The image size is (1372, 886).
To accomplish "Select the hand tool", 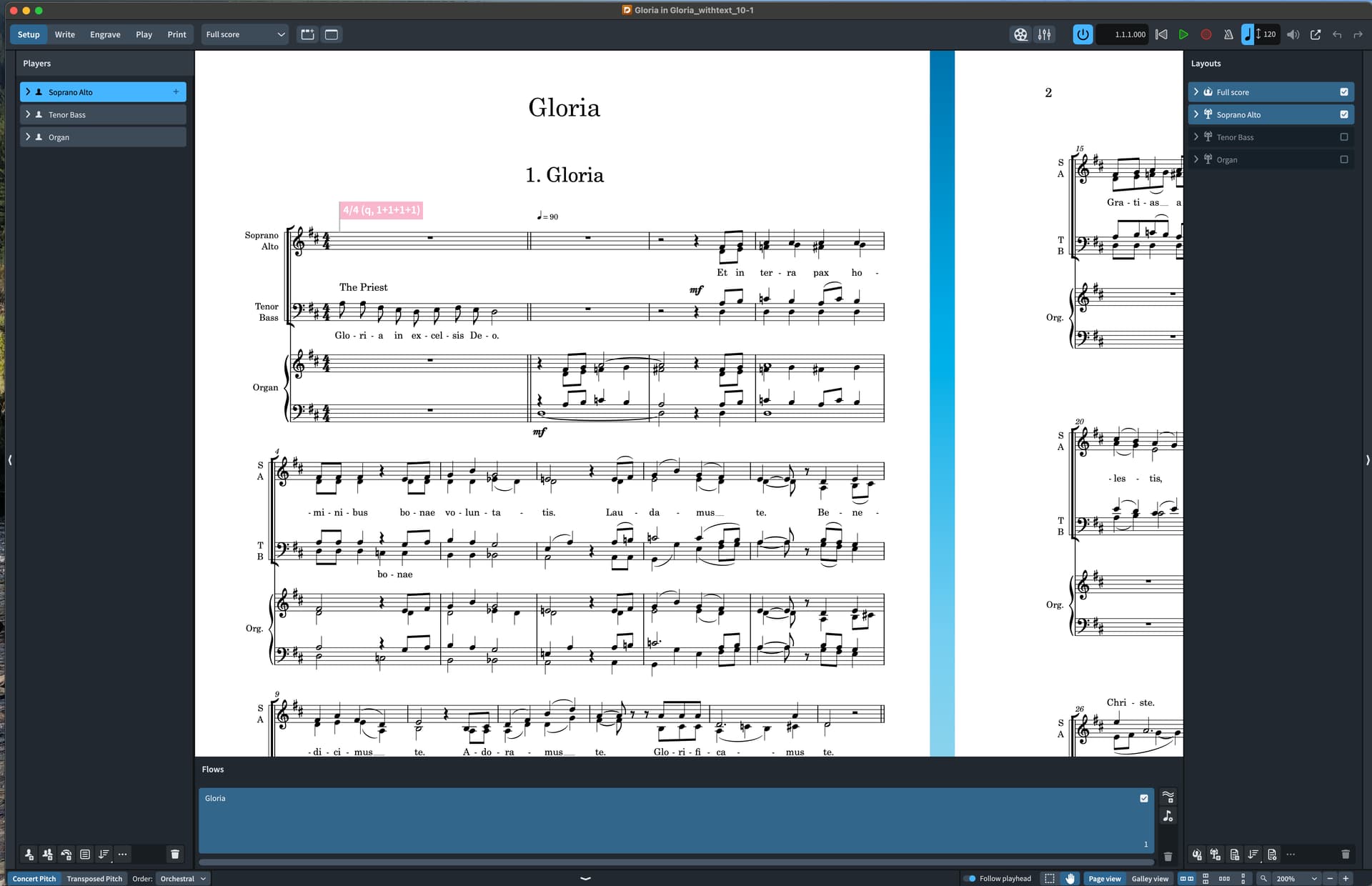I will click(1070, 878).
